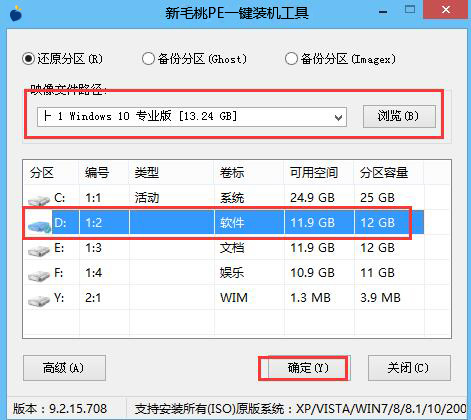Click the 10.9 GB free space cell
The image size is (471, 420).
(312, 273)
